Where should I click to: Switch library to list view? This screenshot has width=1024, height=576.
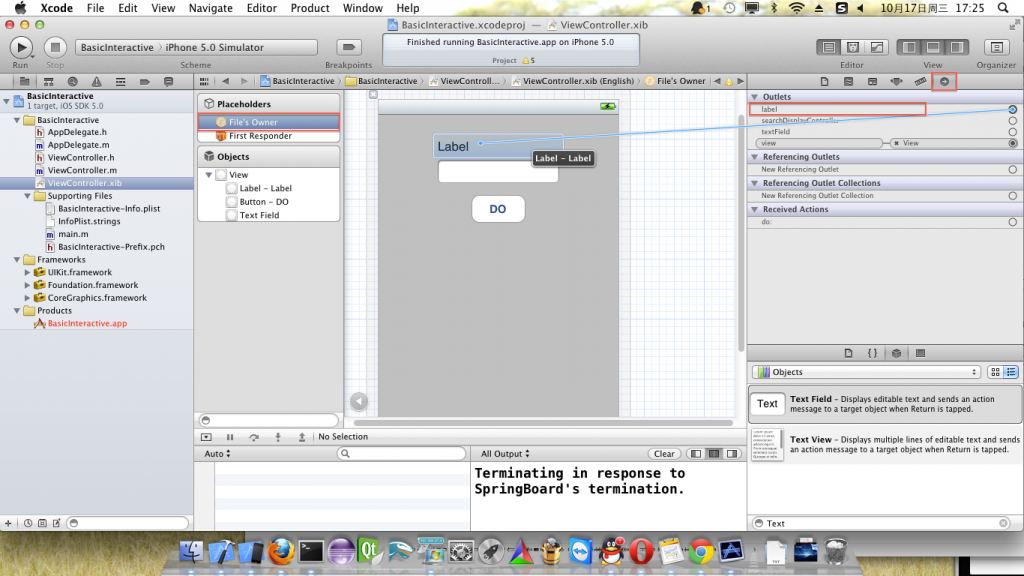[x=1011, y=372]
